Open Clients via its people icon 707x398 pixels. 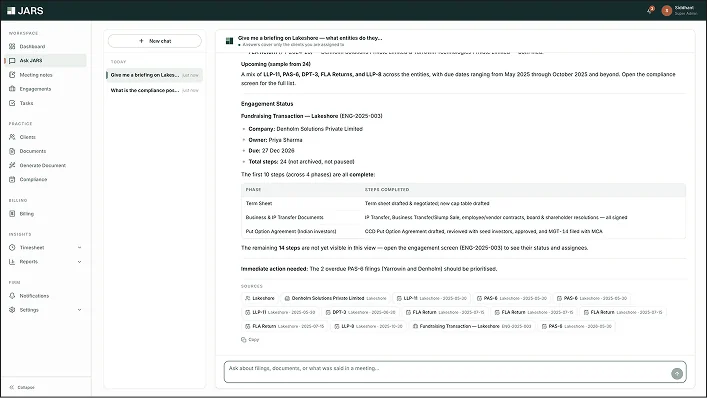click(12, 137)
